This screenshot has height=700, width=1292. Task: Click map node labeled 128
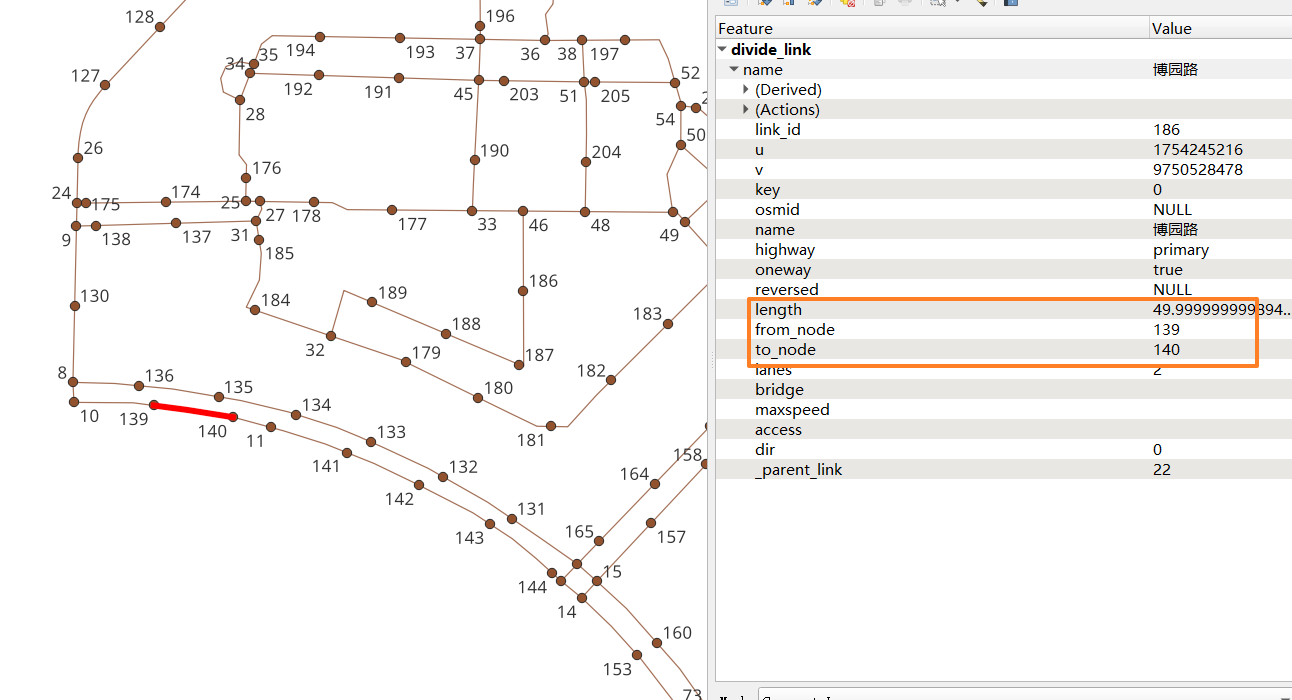[160, 27]
